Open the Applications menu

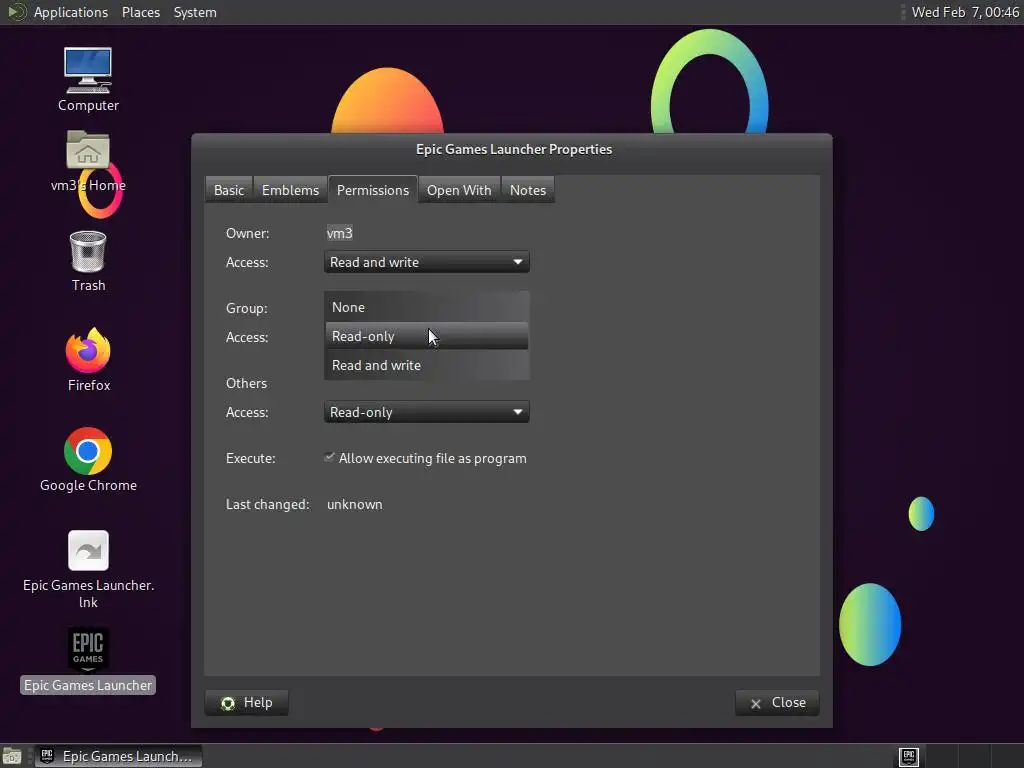pyautogui.click(x=71, y=12)
